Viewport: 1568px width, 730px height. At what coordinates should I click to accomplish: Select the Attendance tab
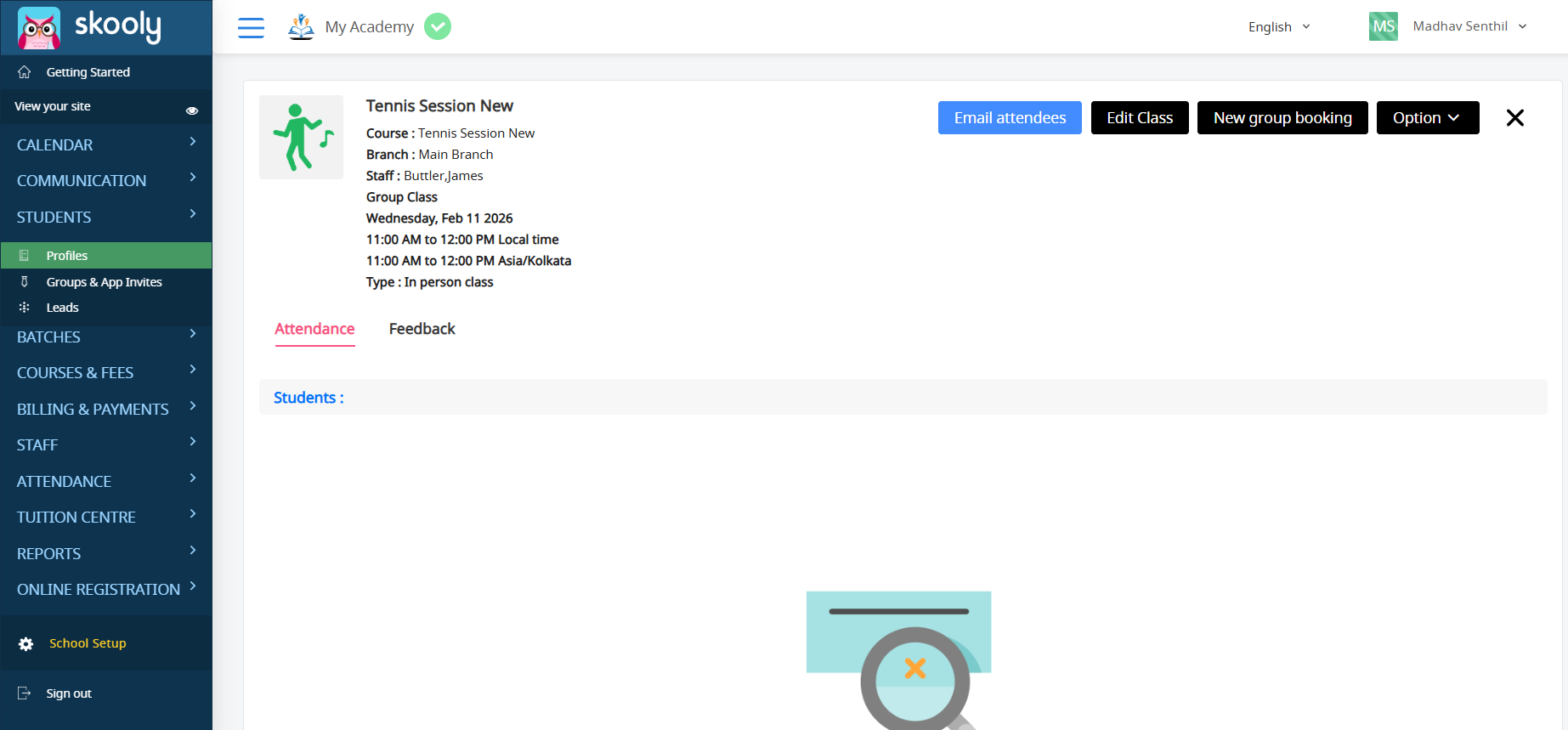point(314,329)
